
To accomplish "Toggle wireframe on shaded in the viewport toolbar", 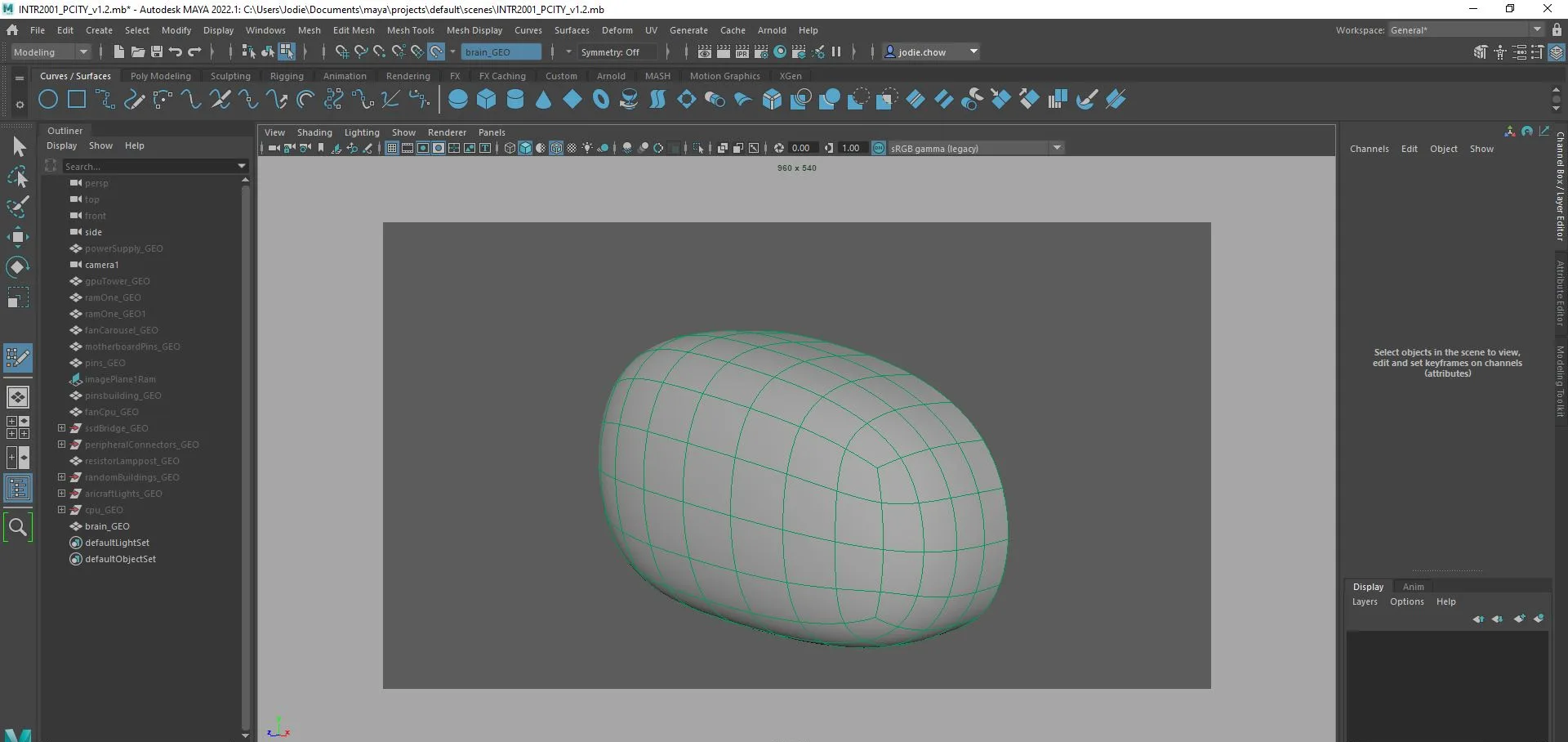I will coord(556,148).
